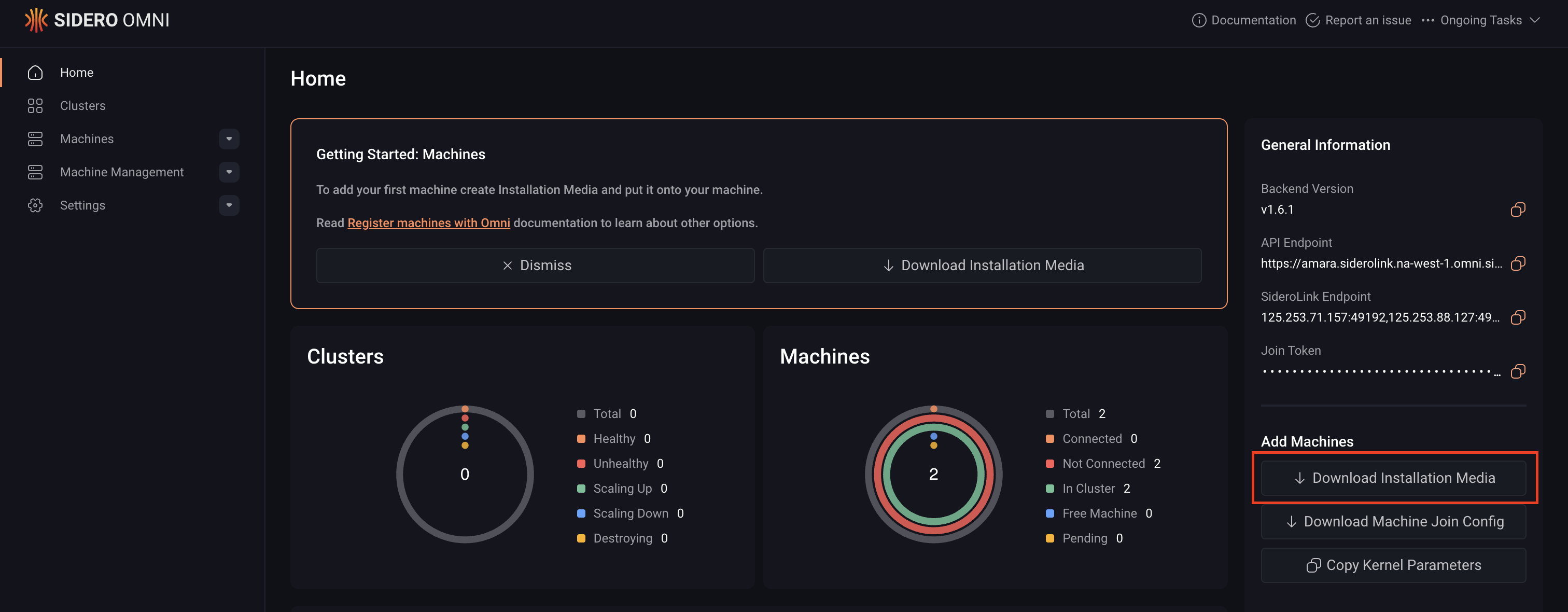1568x612 pixels.
Task: Click the Healthy orange legend swatch
Action: point(581,439)
